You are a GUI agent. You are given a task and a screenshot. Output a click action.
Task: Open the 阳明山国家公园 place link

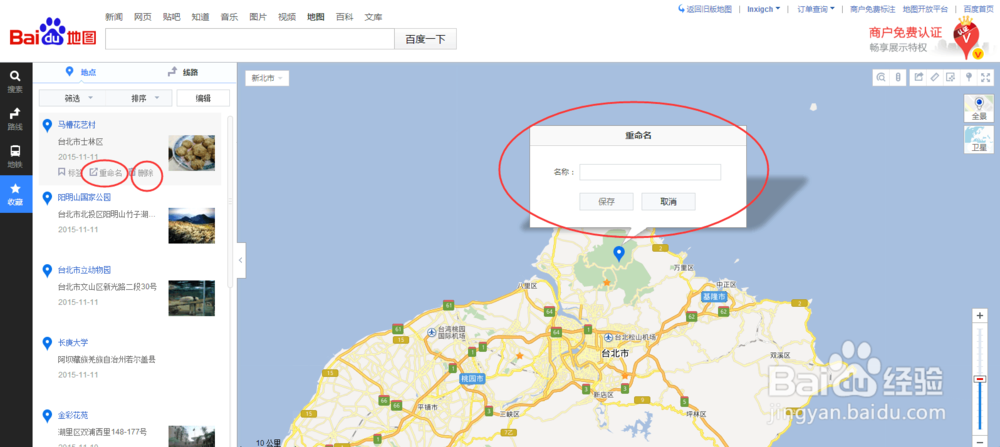click(85, 197)
